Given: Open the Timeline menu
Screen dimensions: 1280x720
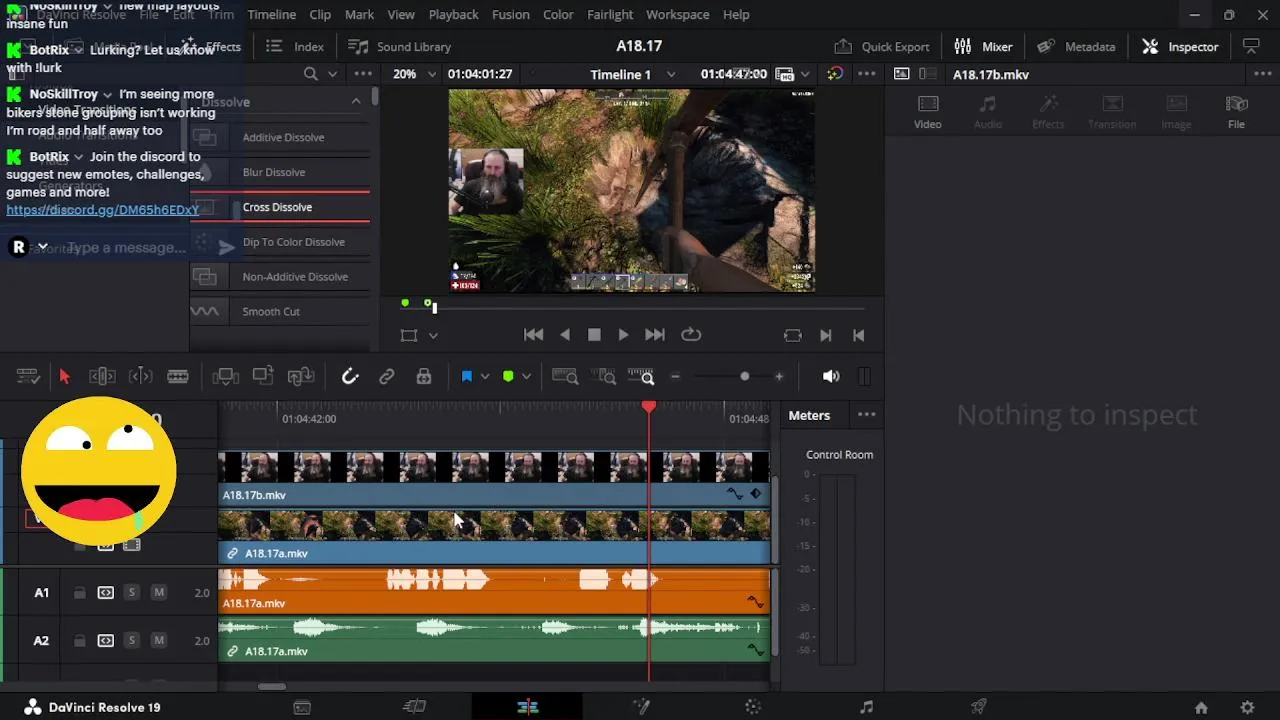Looking at the screenshot, I should 271,14.
